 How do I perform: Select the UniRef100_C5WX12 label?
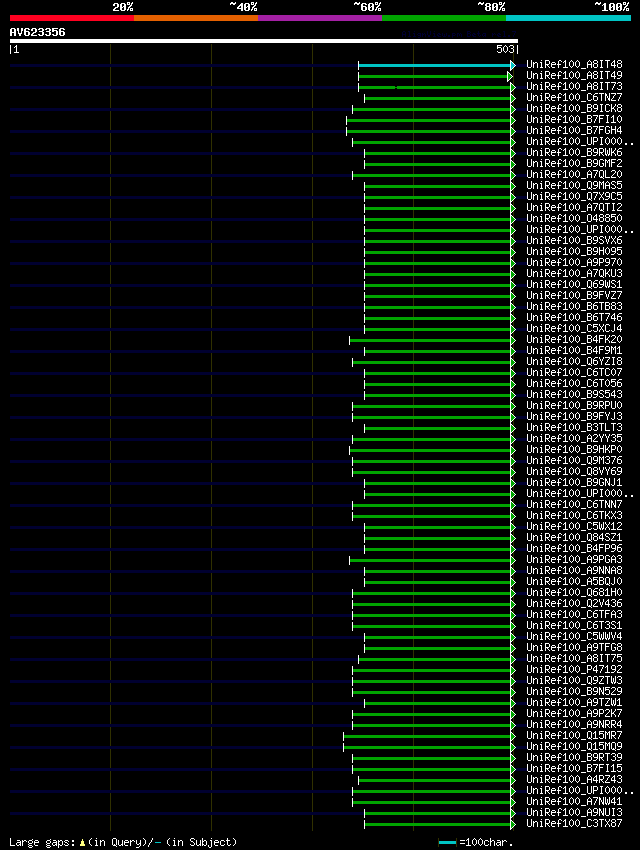(574, 526)
